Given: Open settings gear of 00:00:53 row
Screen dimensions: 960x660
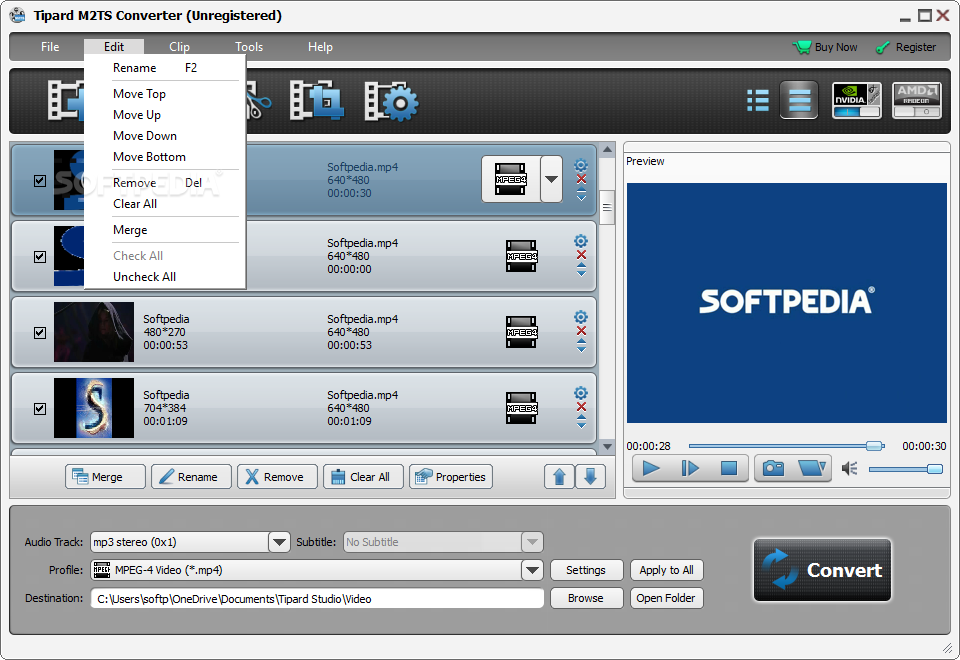Looking at the screenshot, I should point(581,317).
